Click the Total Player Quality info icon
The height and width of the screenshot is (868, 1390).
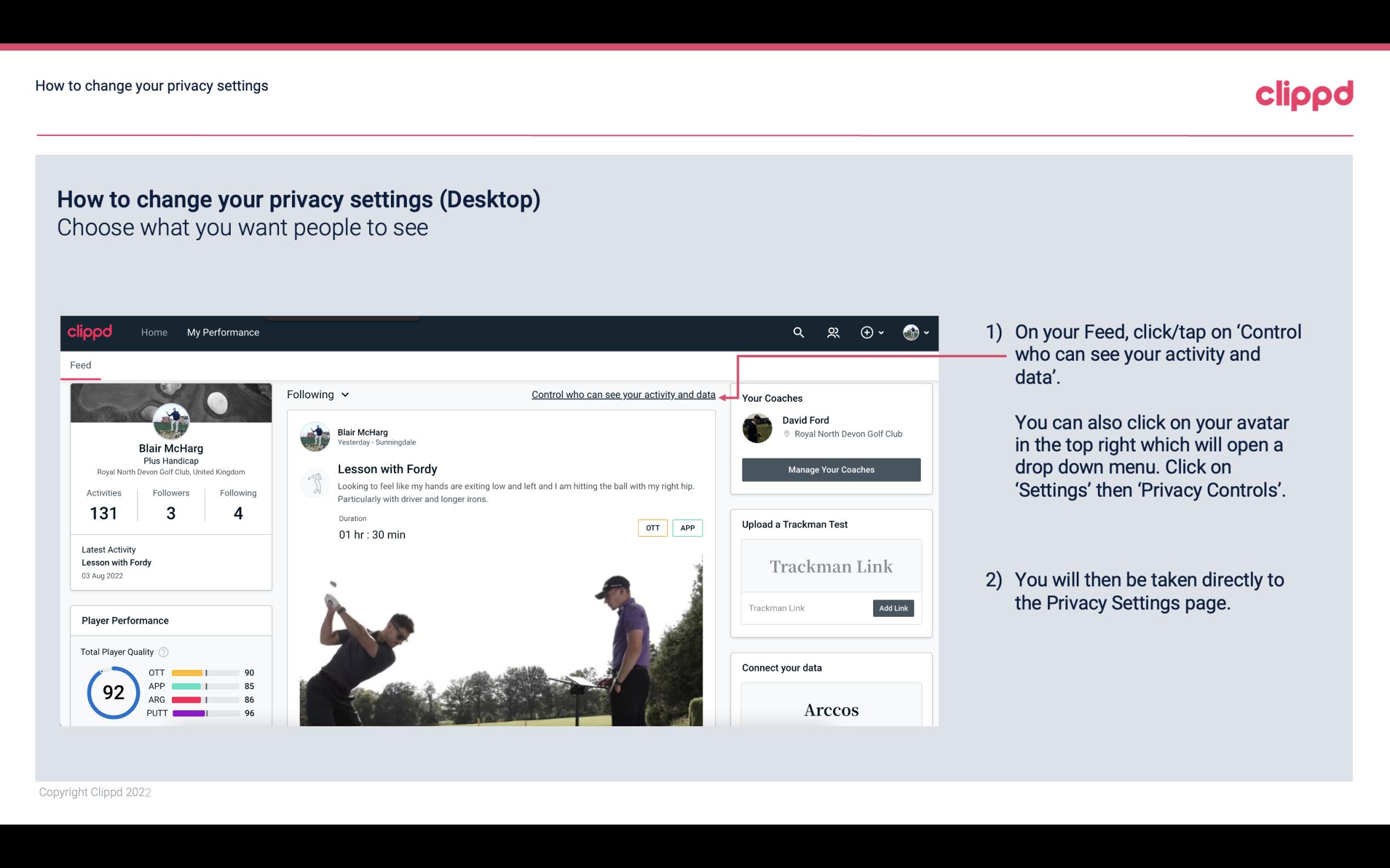pos(163,651)
